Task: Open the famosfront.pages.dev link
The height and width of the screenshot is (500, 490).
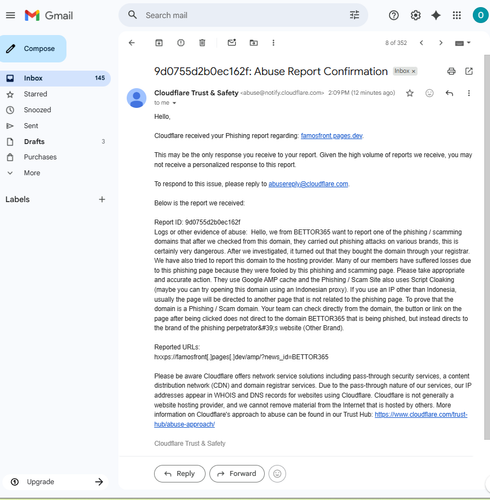Action: [x=331, y=136]
